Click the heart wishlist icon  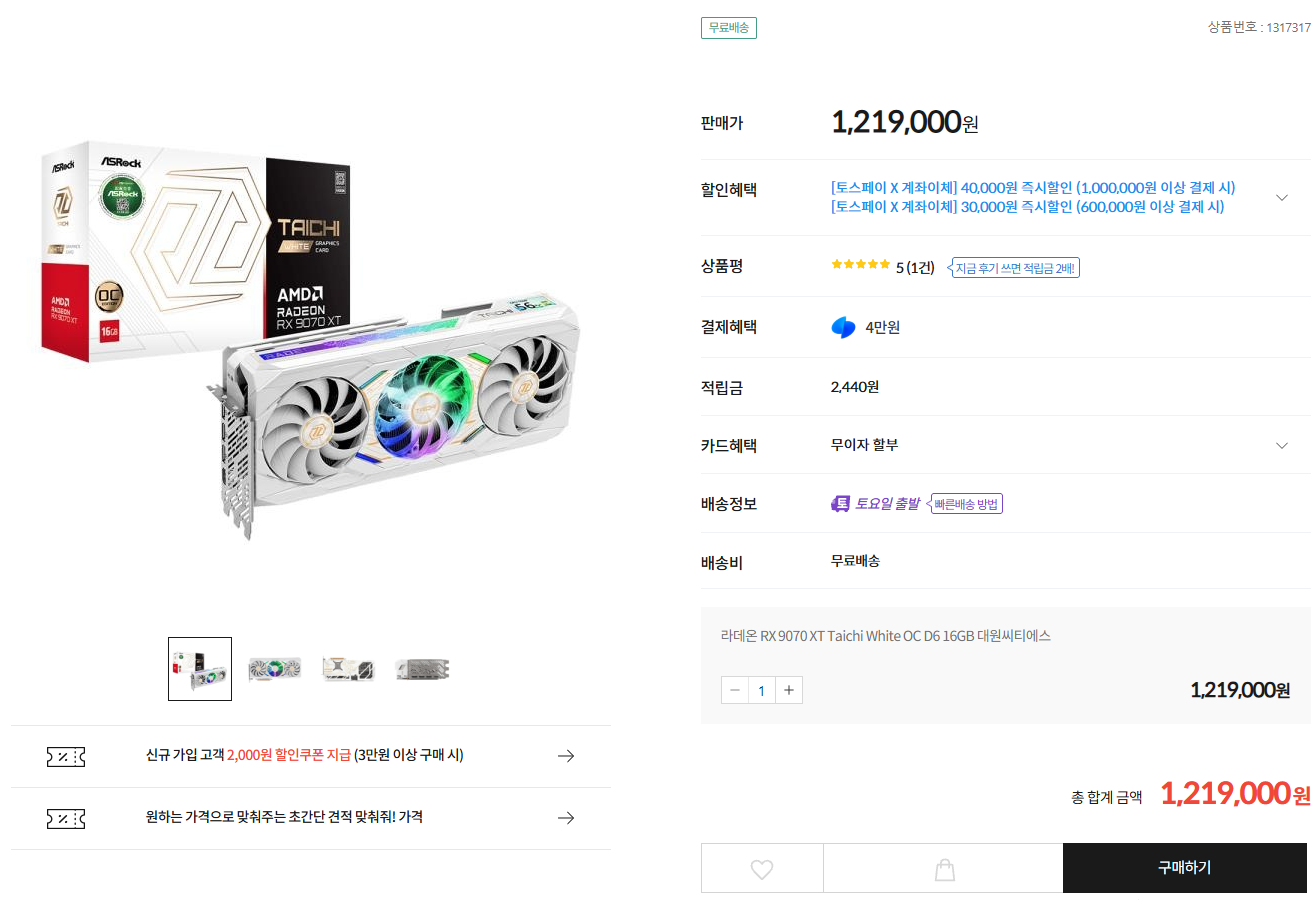point(762,867)
